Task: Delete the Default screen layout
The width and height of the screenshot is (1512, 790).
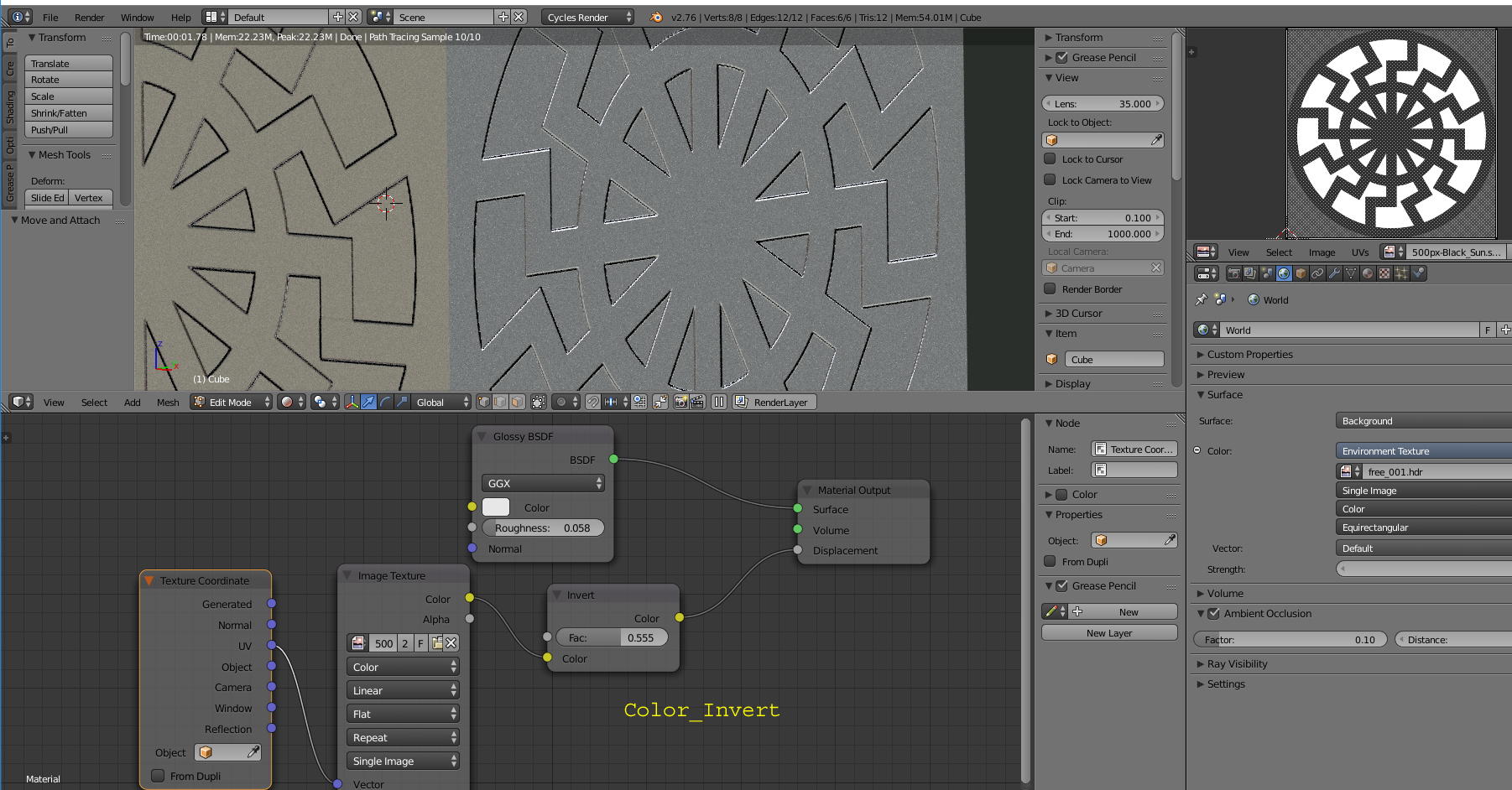Action: pos(354,17)
